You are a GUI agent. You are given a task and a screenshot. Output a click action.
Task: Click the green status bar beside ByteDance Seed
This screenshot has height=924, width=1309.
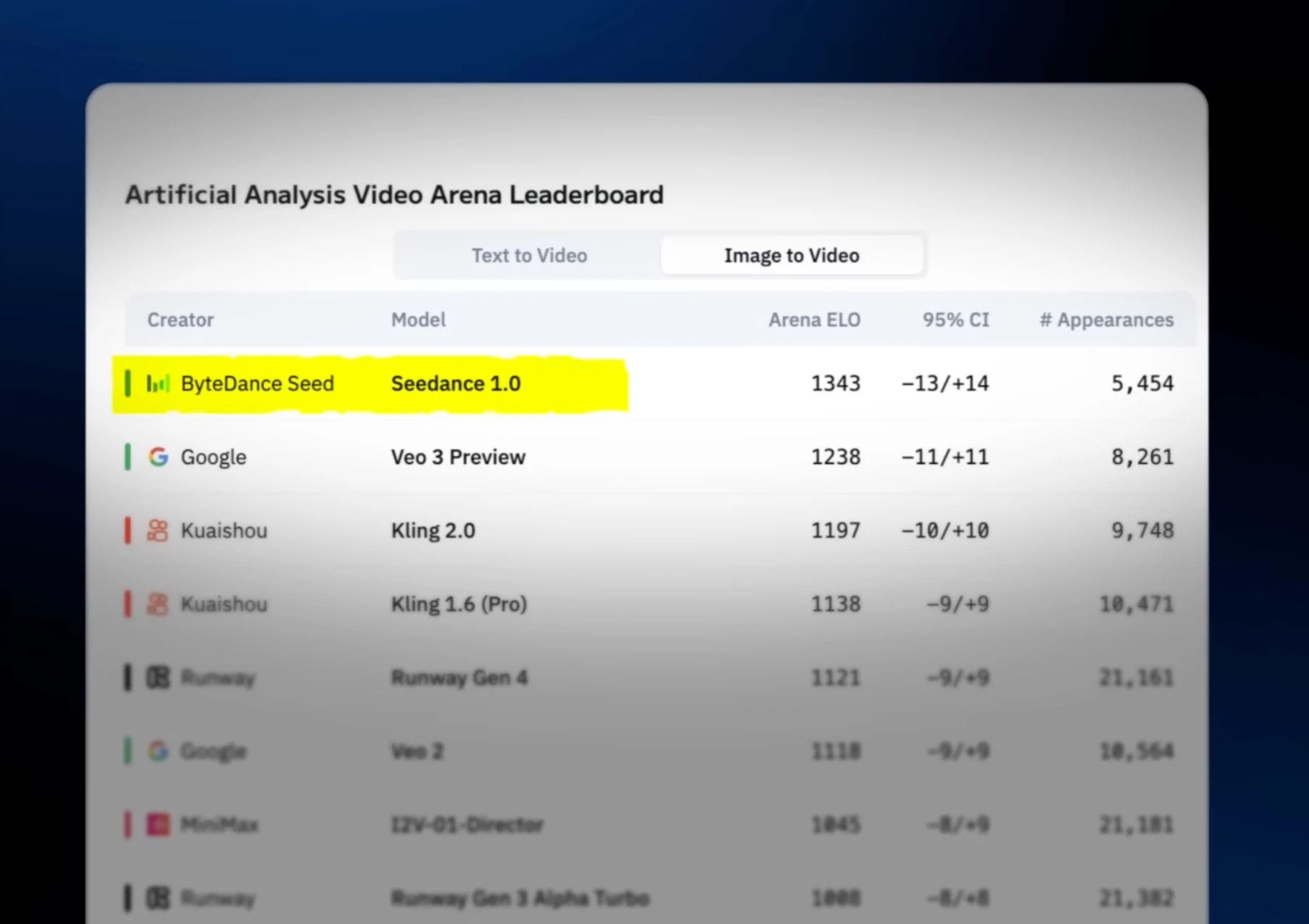pos(129,383)
